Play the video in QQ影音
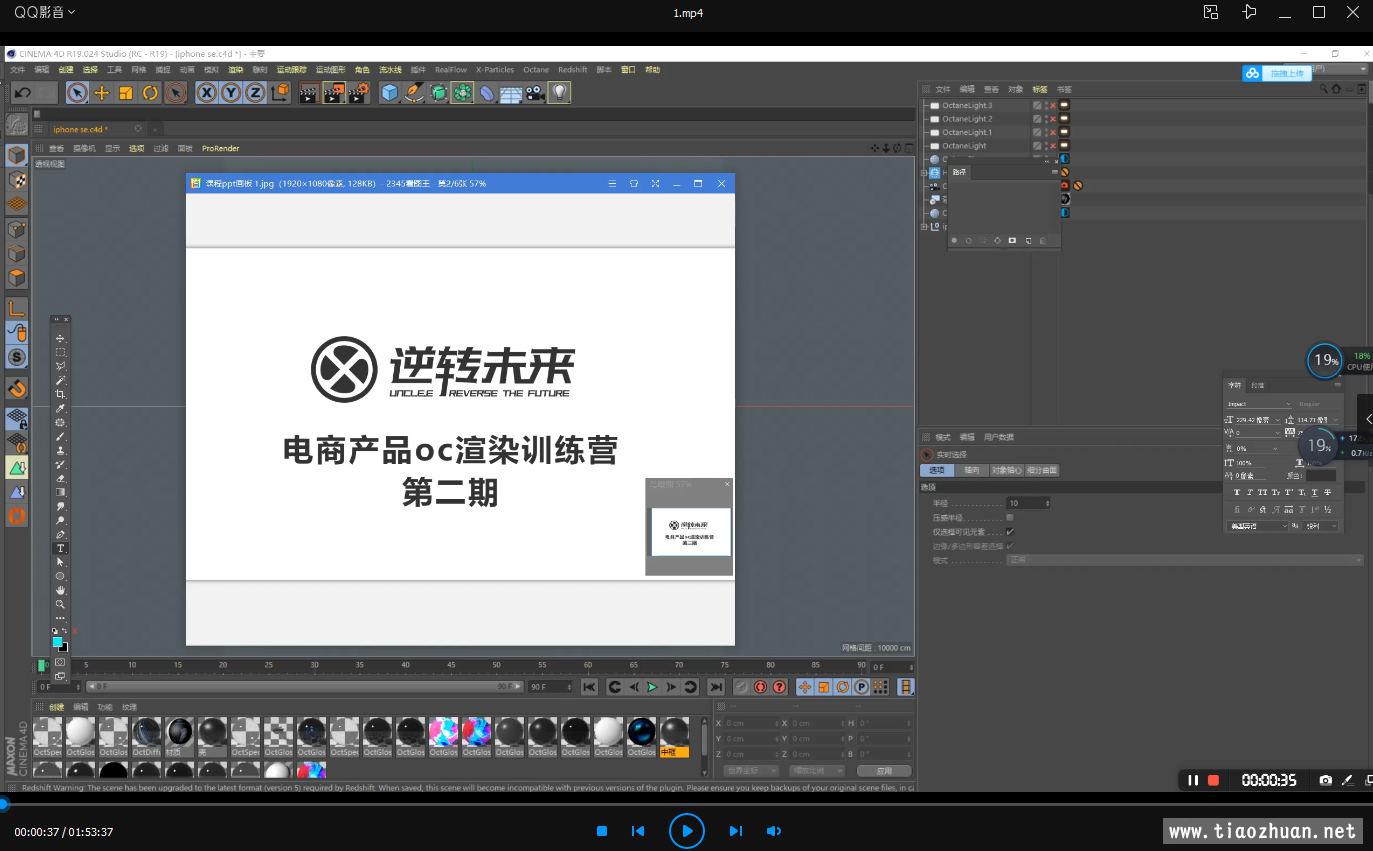 pyautogui.click(x=686, y=831)
